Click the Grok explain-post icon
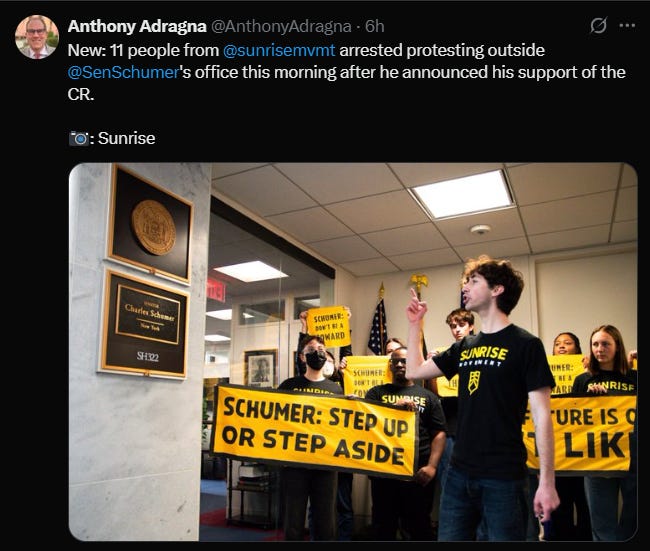This screenshot has width=650, height=551. (598, 26)
